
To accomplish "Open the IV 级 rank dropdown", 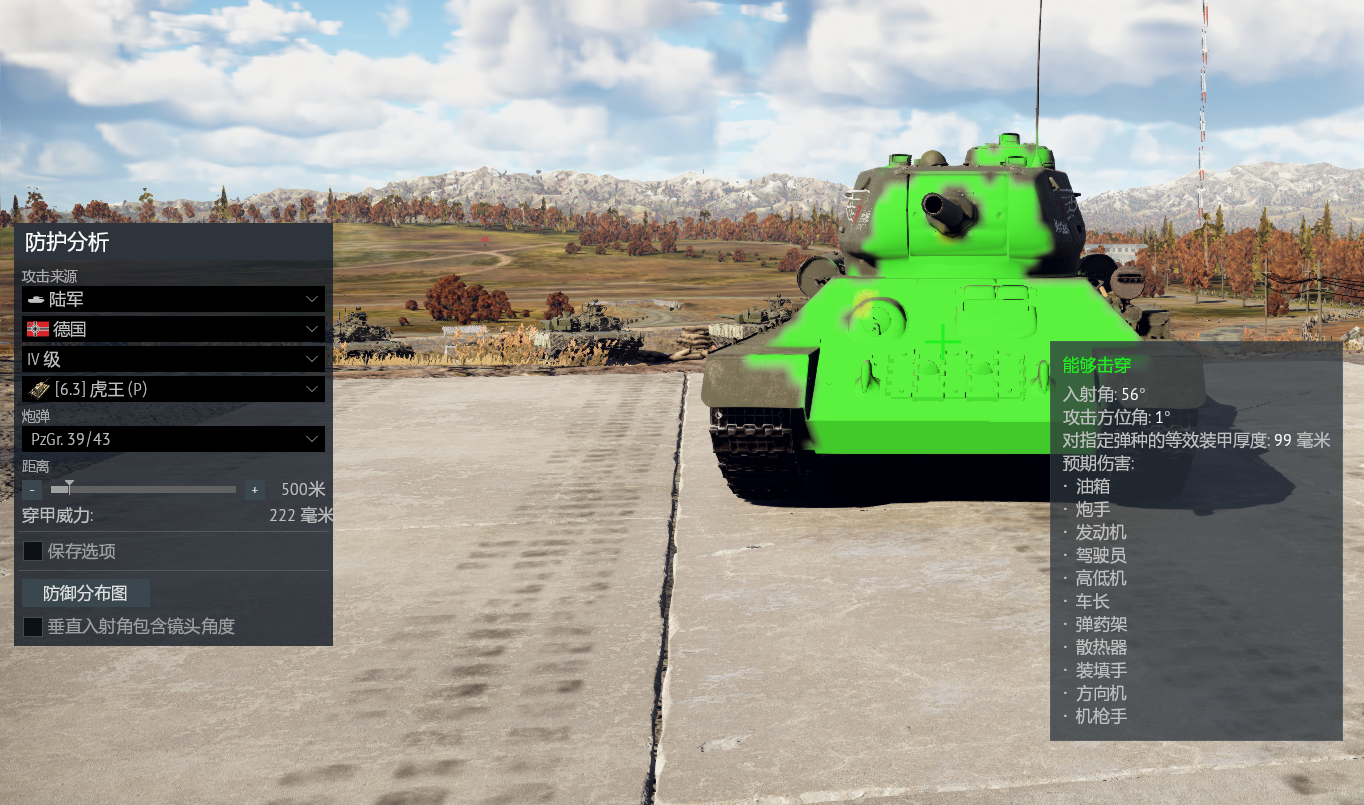I will (x=173, y=359).
